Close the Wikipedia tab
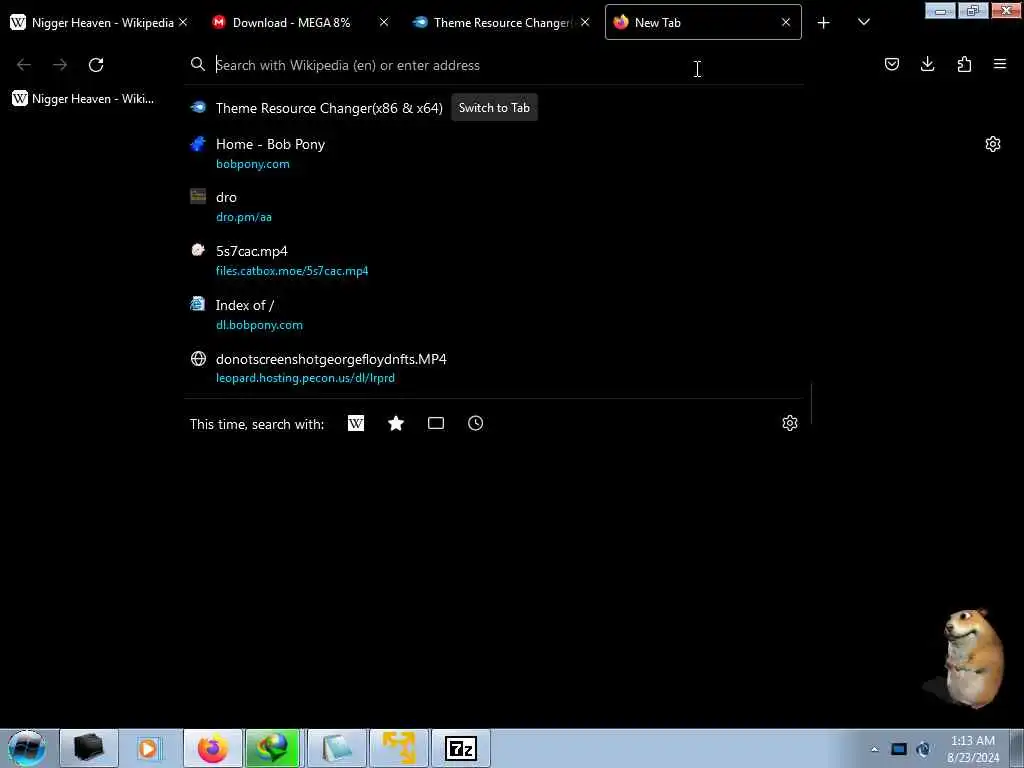This screenshot has width=1024, height=768. point(184,22)
